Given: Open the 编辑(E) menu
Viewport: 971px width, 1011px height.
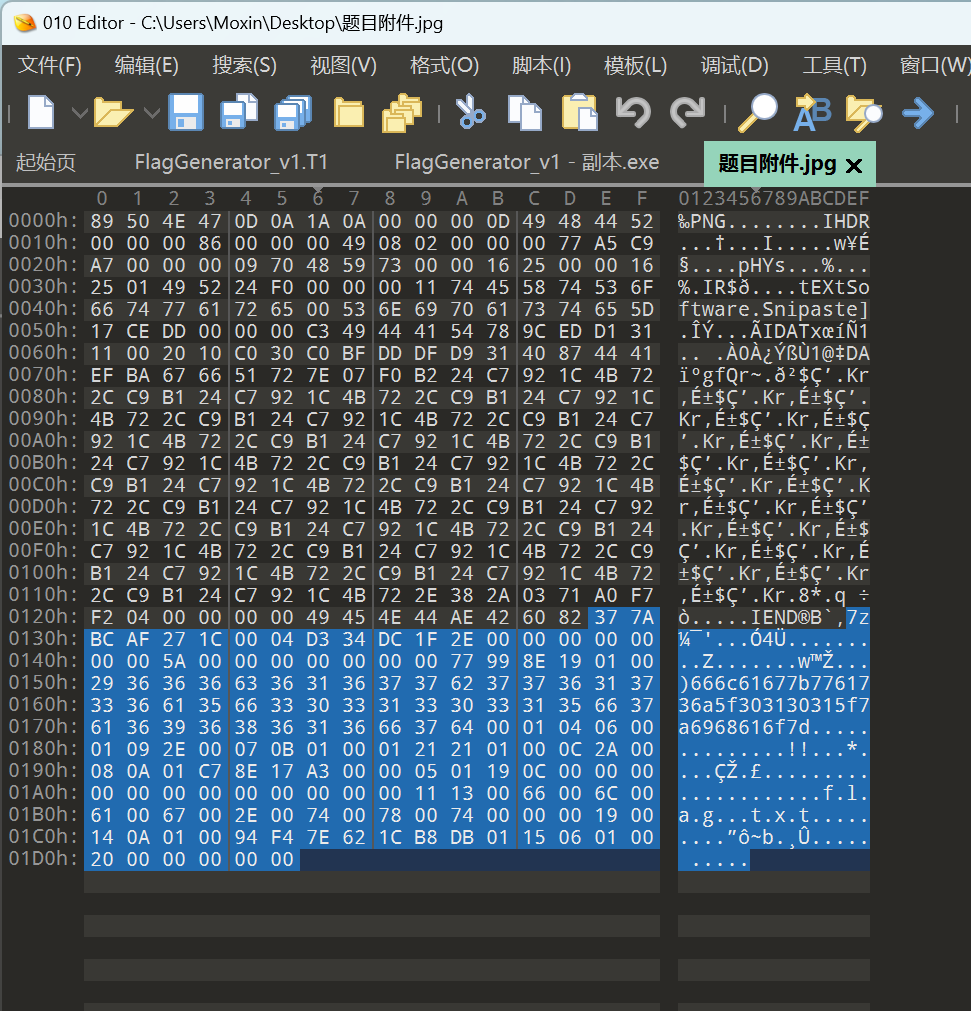Looking at the screenshot, I should (146, 65).
